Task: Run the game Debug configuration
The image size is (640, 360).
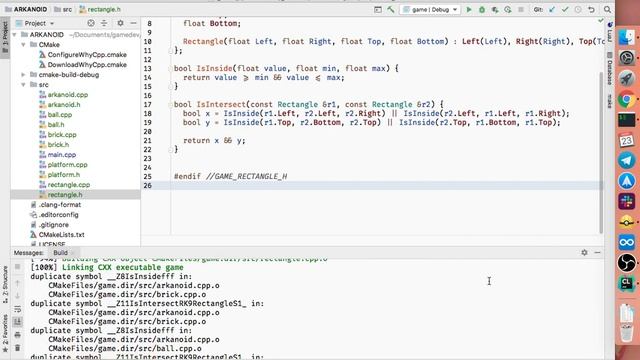Action: (x=469, y=9)
